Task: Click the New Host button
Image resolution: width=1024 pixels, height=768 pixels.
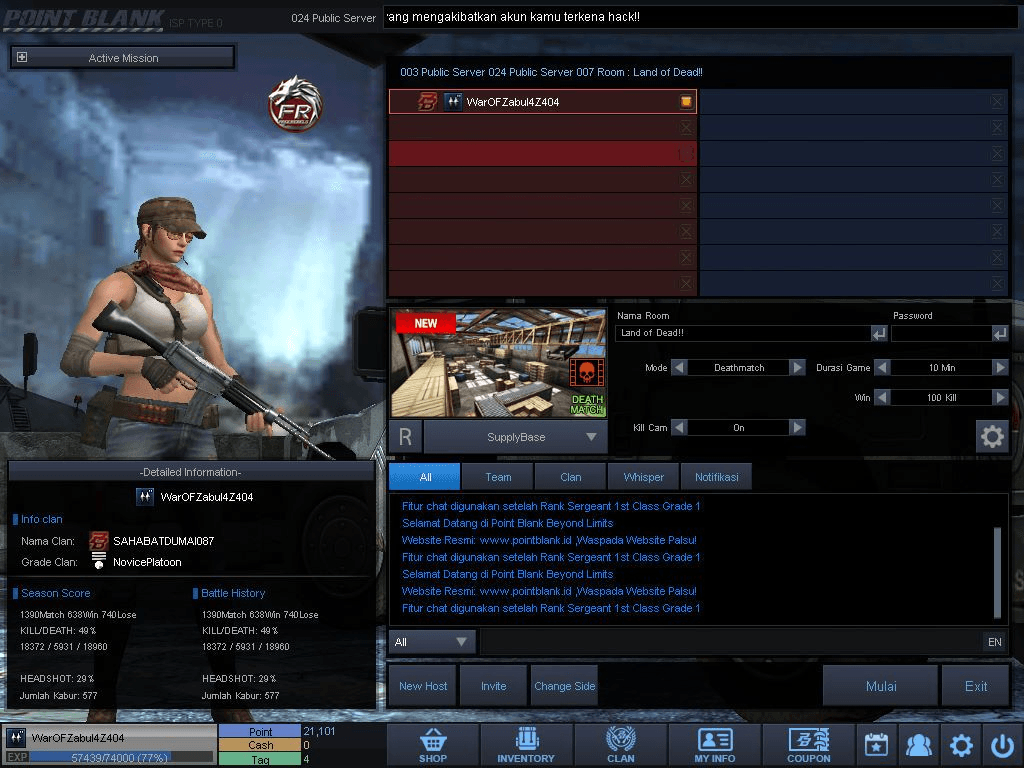Action: (423, 686)
